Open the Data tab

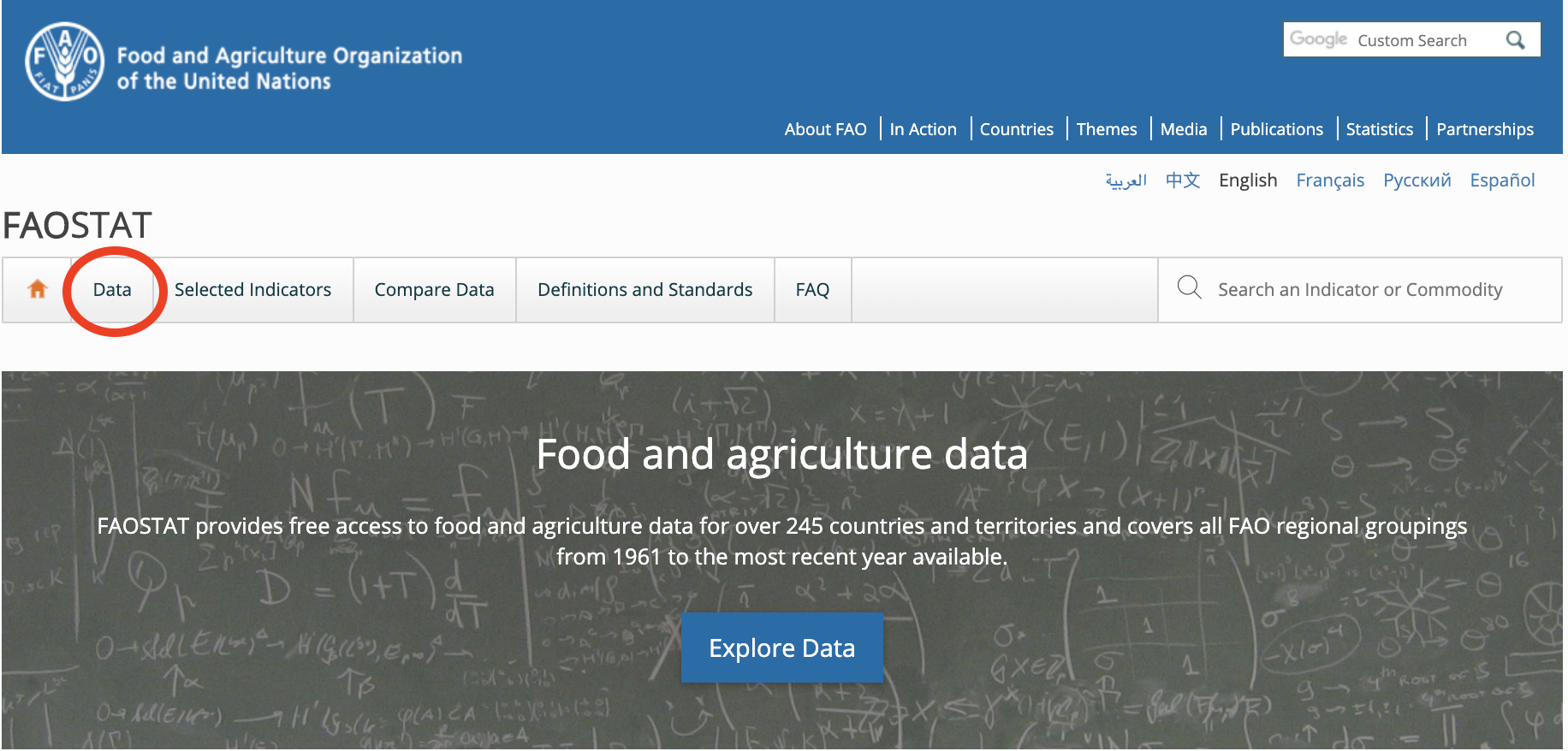112,290
